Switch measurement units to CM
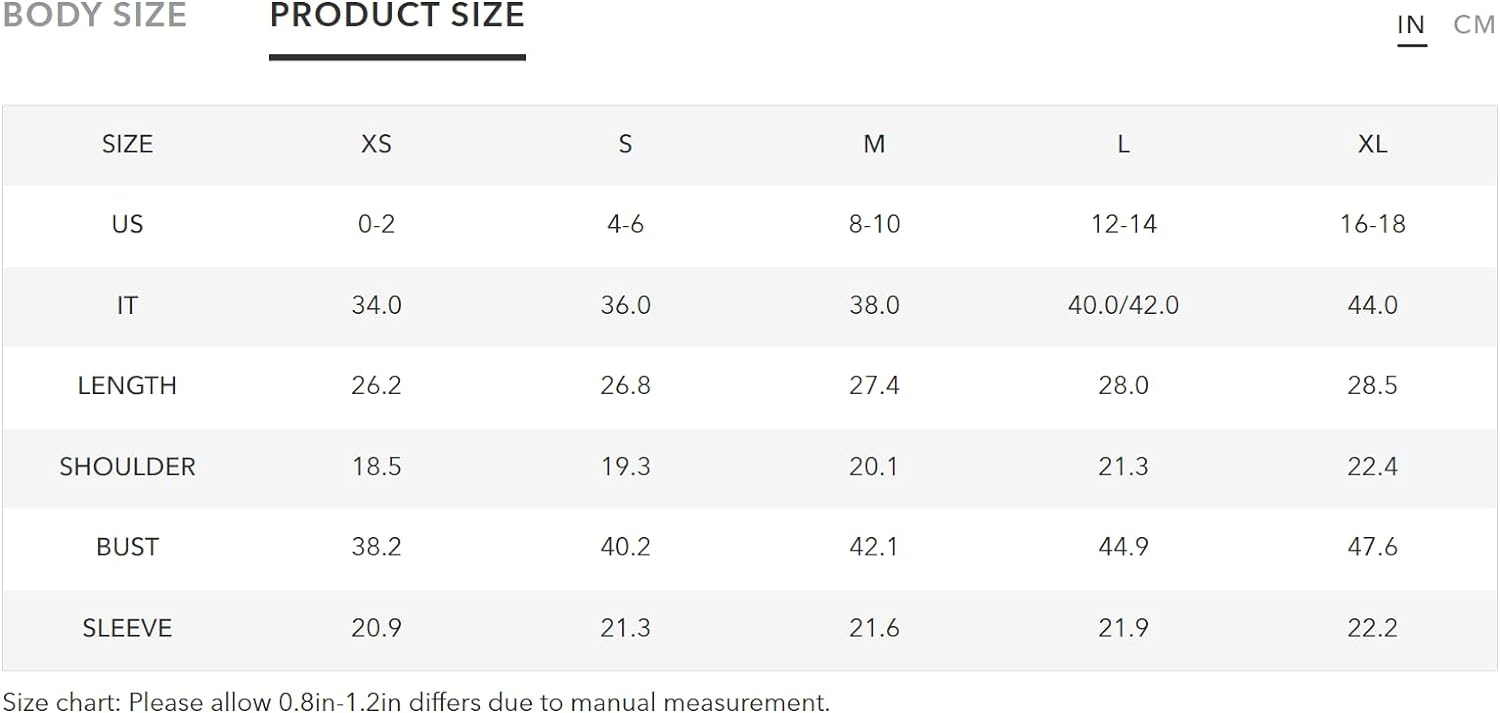The height and width of the screenshot is (713, 1500). pyautogui.click(x=1474, y=25)
